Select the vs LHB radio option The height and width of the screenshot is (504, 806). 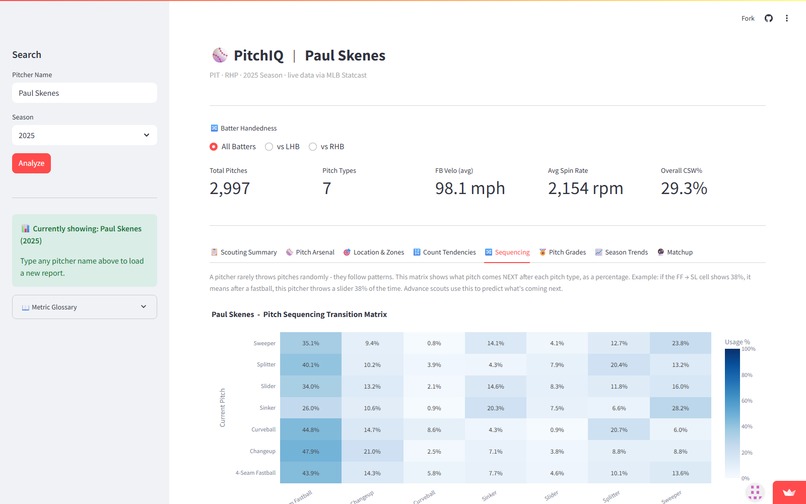point(282,147)
